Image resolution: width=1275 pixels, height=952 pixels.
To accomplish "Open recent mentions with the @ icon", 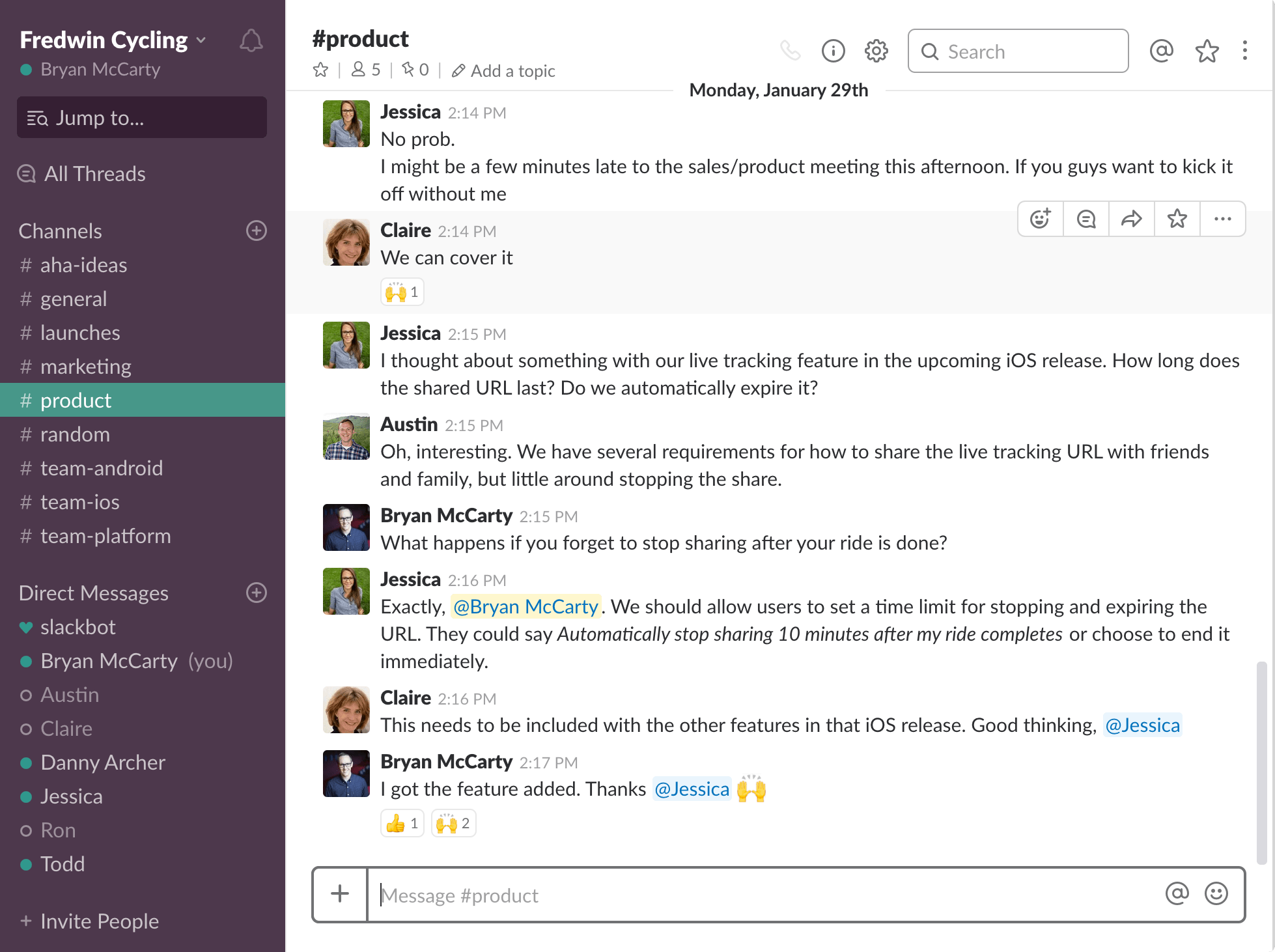I will pyautogui.click(x=1160, y=50).
